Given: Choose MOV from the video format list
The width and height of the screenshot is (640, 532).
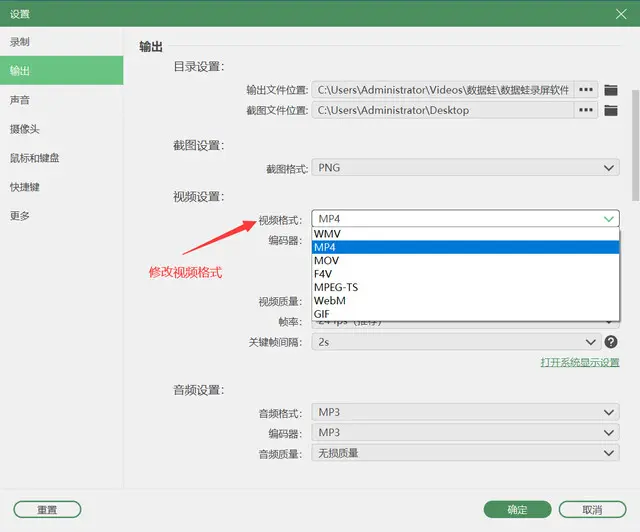Looking at the screenshot, I should (x=465, y=260).
